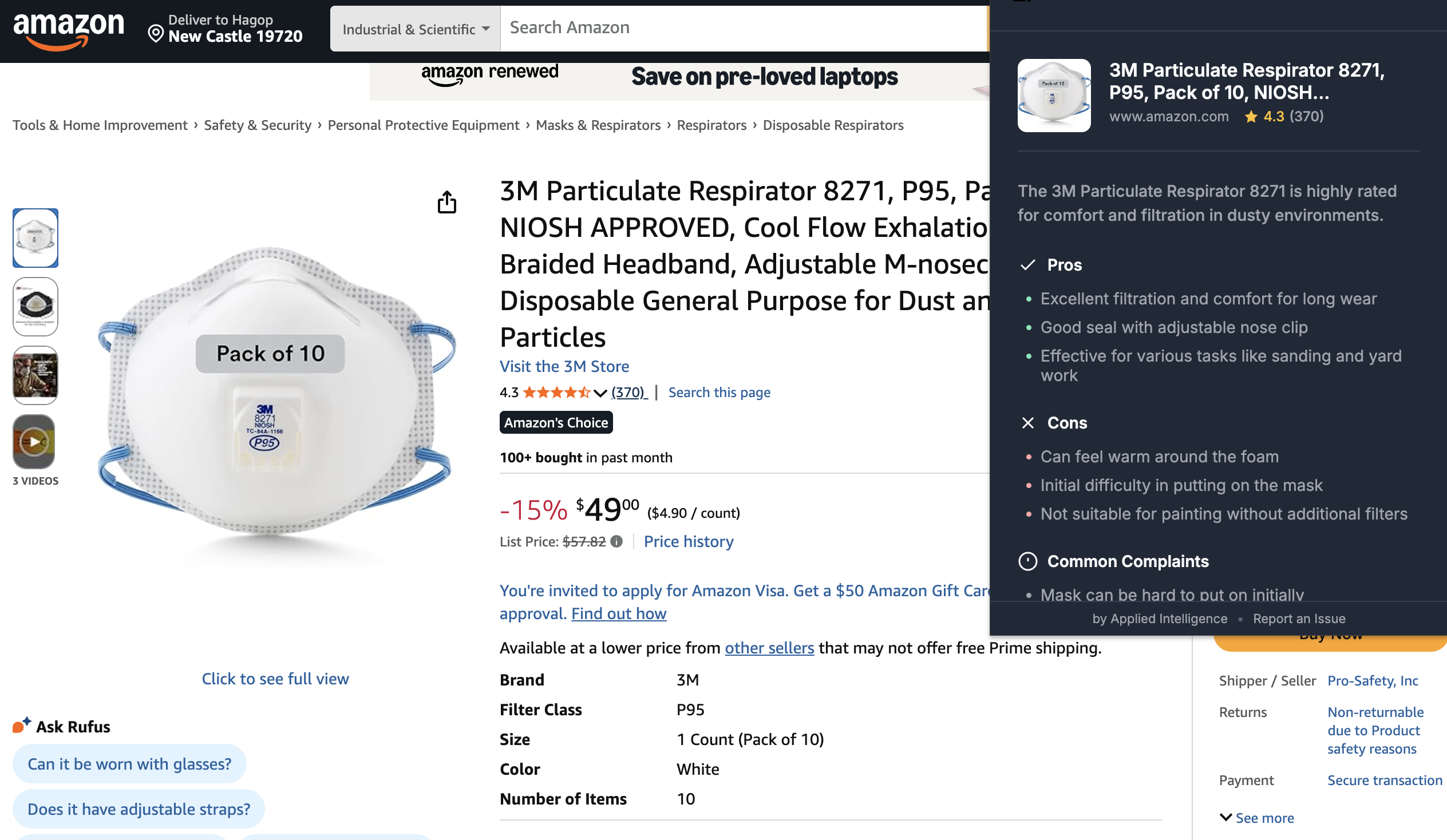
Task: Click the delivery location pin icon
Action: pos(155,33)
